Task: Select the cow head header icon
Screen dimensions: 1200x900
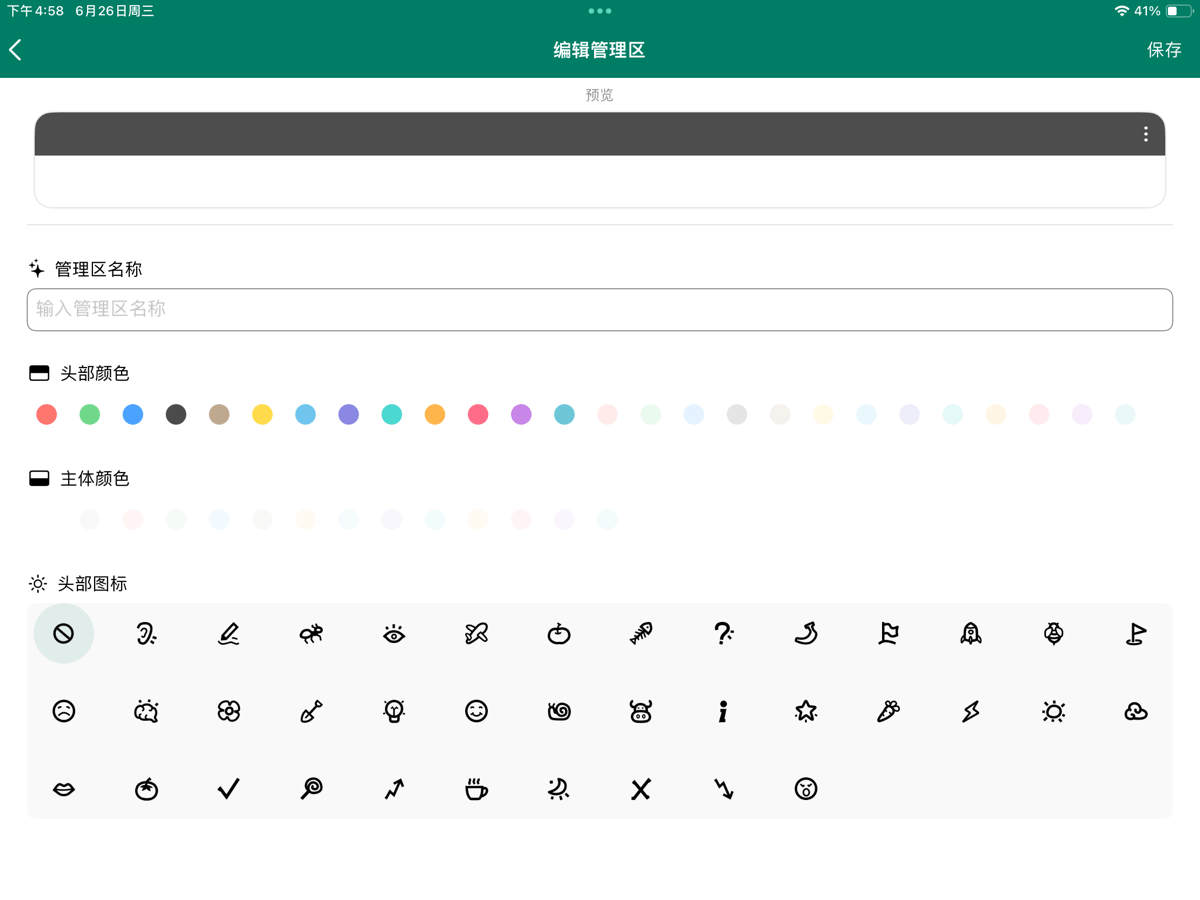Action: (641, 711)
